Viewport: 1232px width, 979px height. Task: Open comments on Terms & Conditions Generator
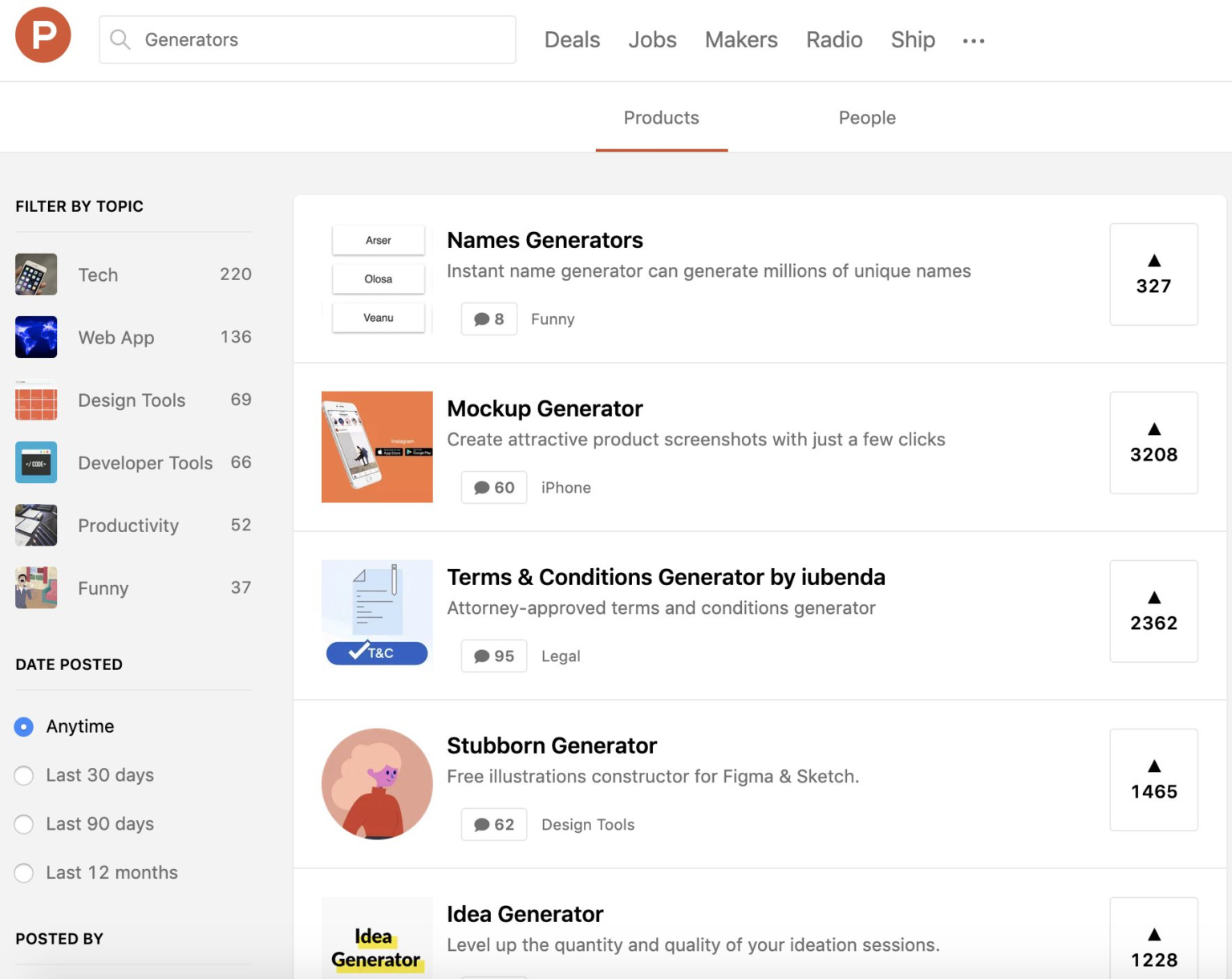[x=493, y=656]
